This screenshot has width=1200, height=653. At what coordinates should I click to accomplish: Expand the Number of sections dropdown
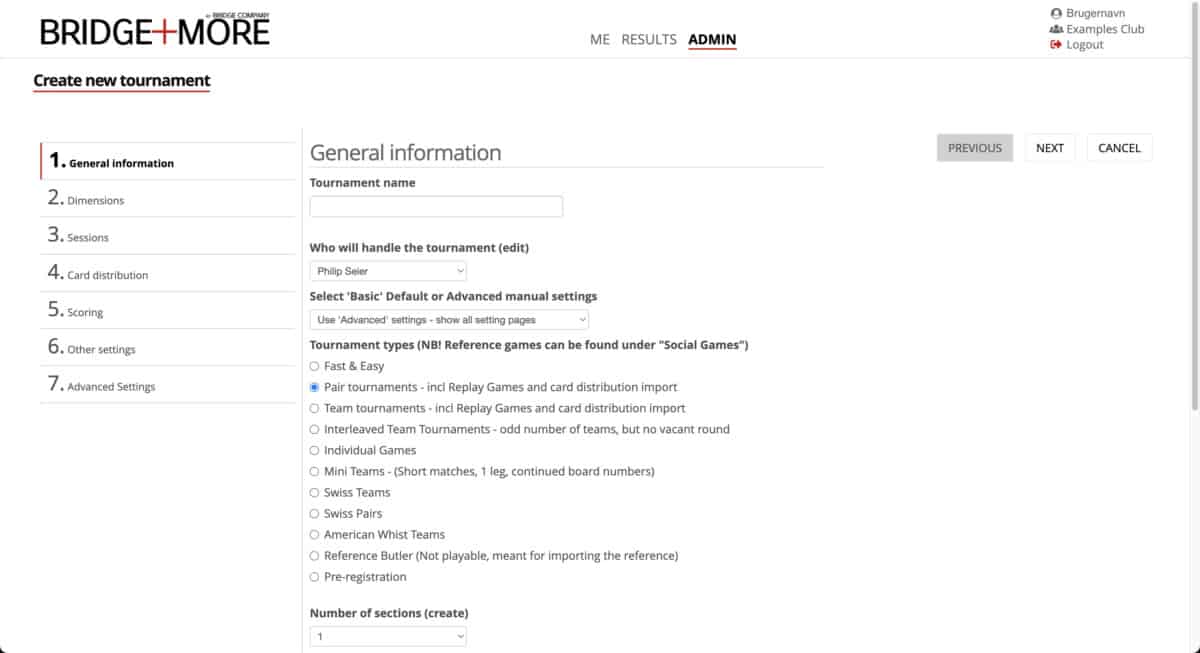click(x=388, y=636)
